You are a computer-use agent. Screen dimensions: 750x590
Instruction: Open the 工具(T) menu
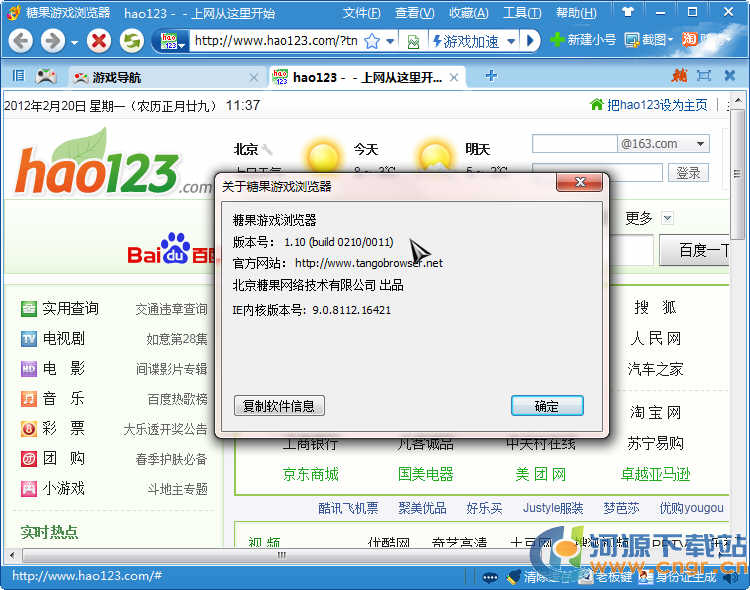[x=522, y=13]
